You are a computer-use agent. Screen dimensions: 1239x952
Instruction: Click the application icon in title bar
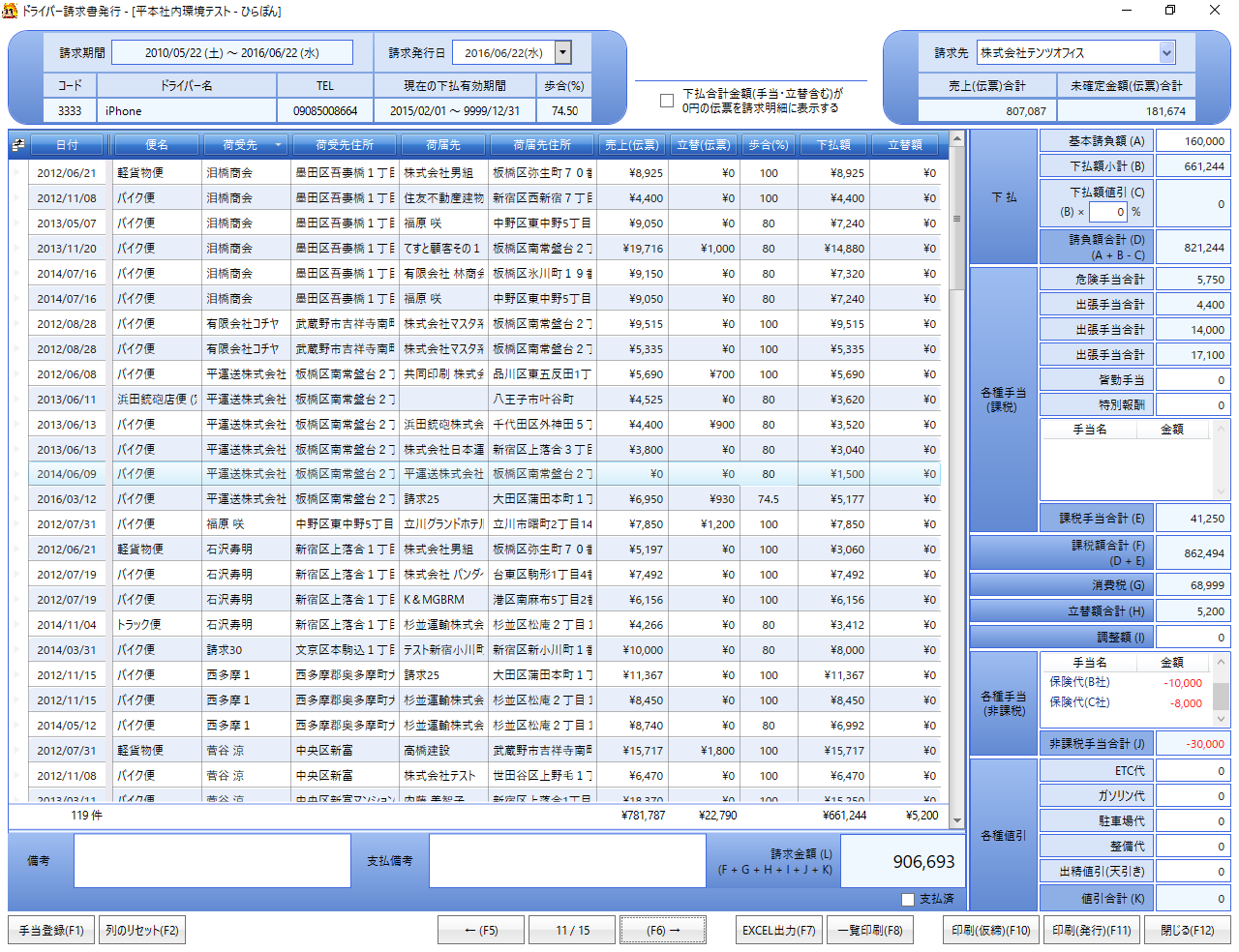click(x=10, y=11)
